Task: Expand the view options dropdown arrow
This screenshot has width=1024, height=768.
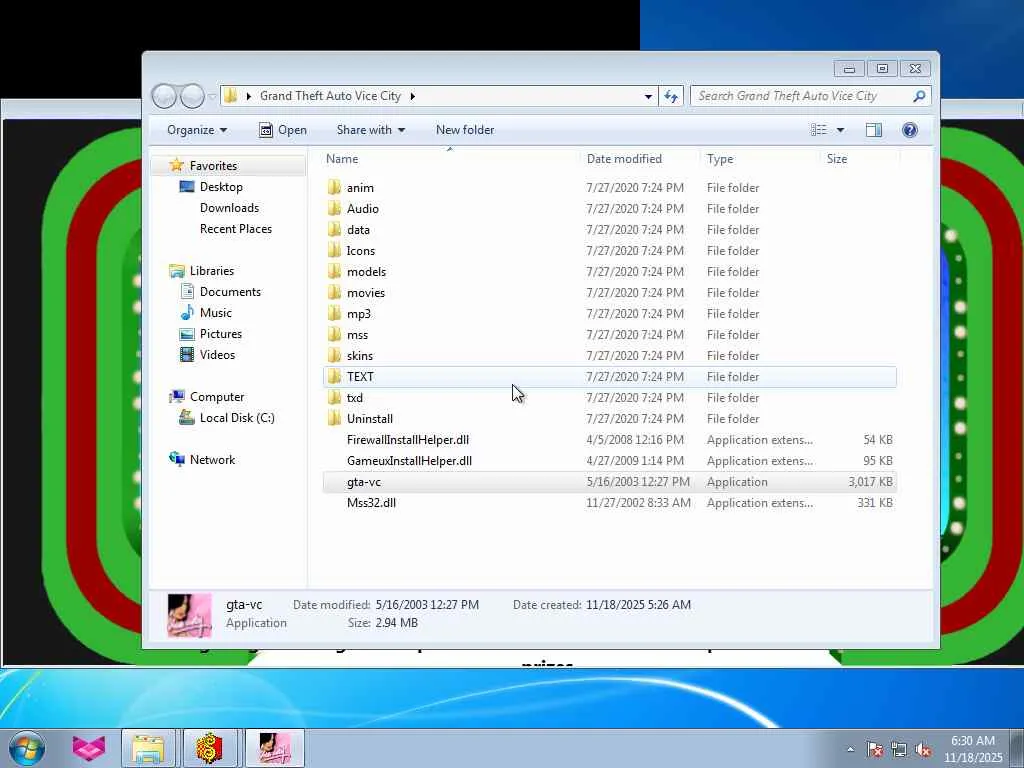Action: pyautogui.click(x=840, y=130)
